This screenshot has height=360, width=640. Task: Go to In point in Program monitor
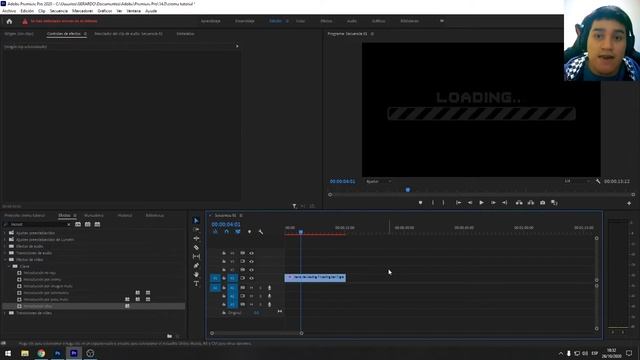458,202
